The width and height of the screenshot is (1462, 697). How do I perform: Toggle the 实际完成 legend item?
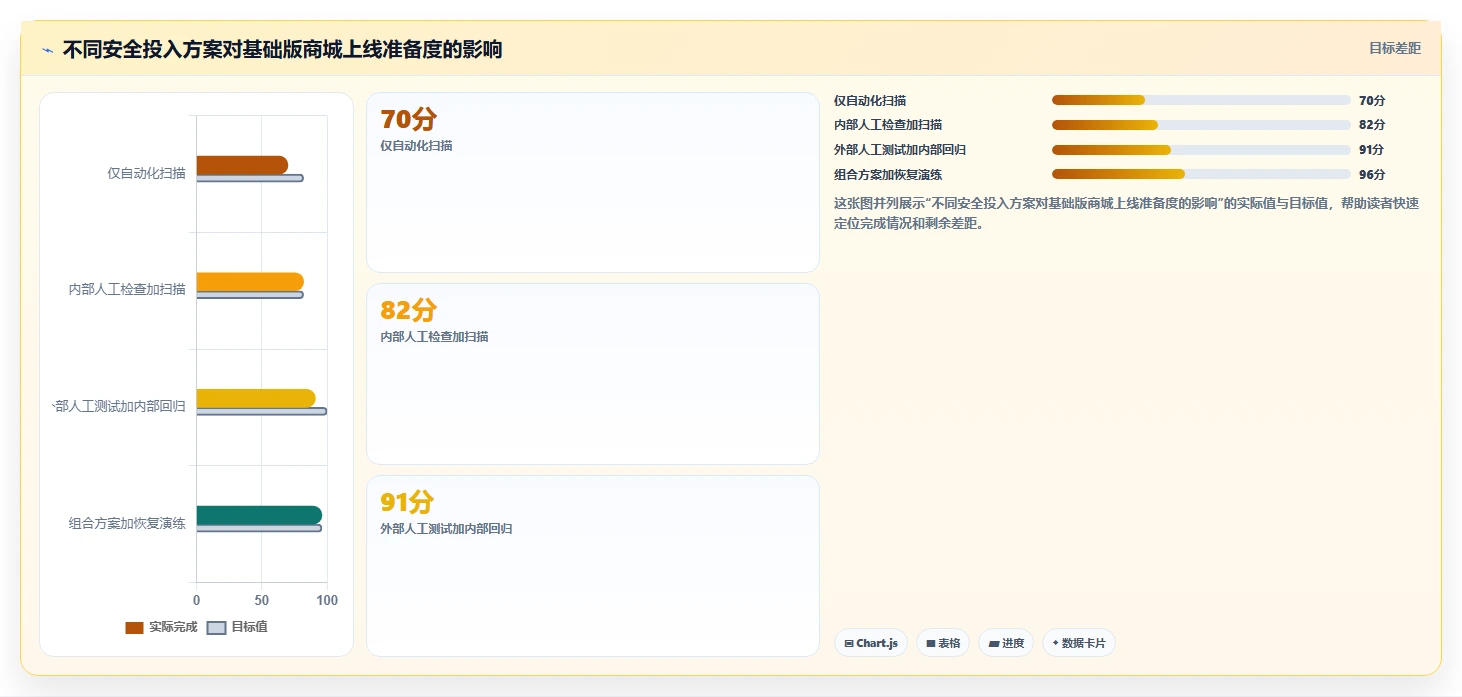161,627
